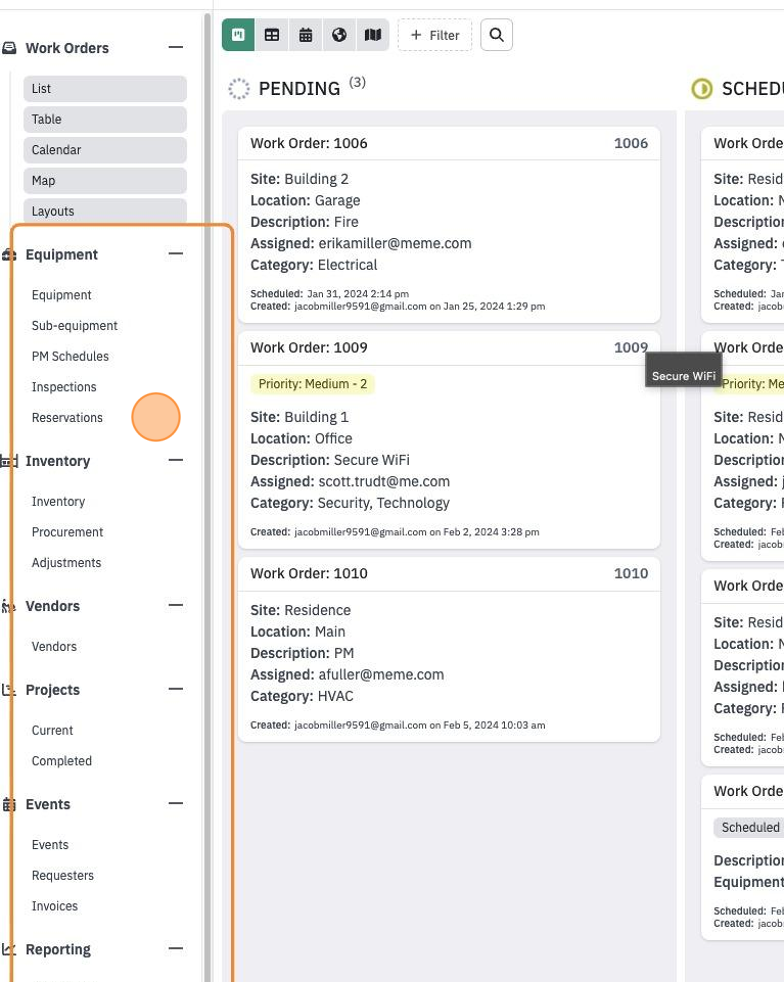The image size is (784, 982).
Task: Click Category: HVAC text
Action: tap(302, 696)
